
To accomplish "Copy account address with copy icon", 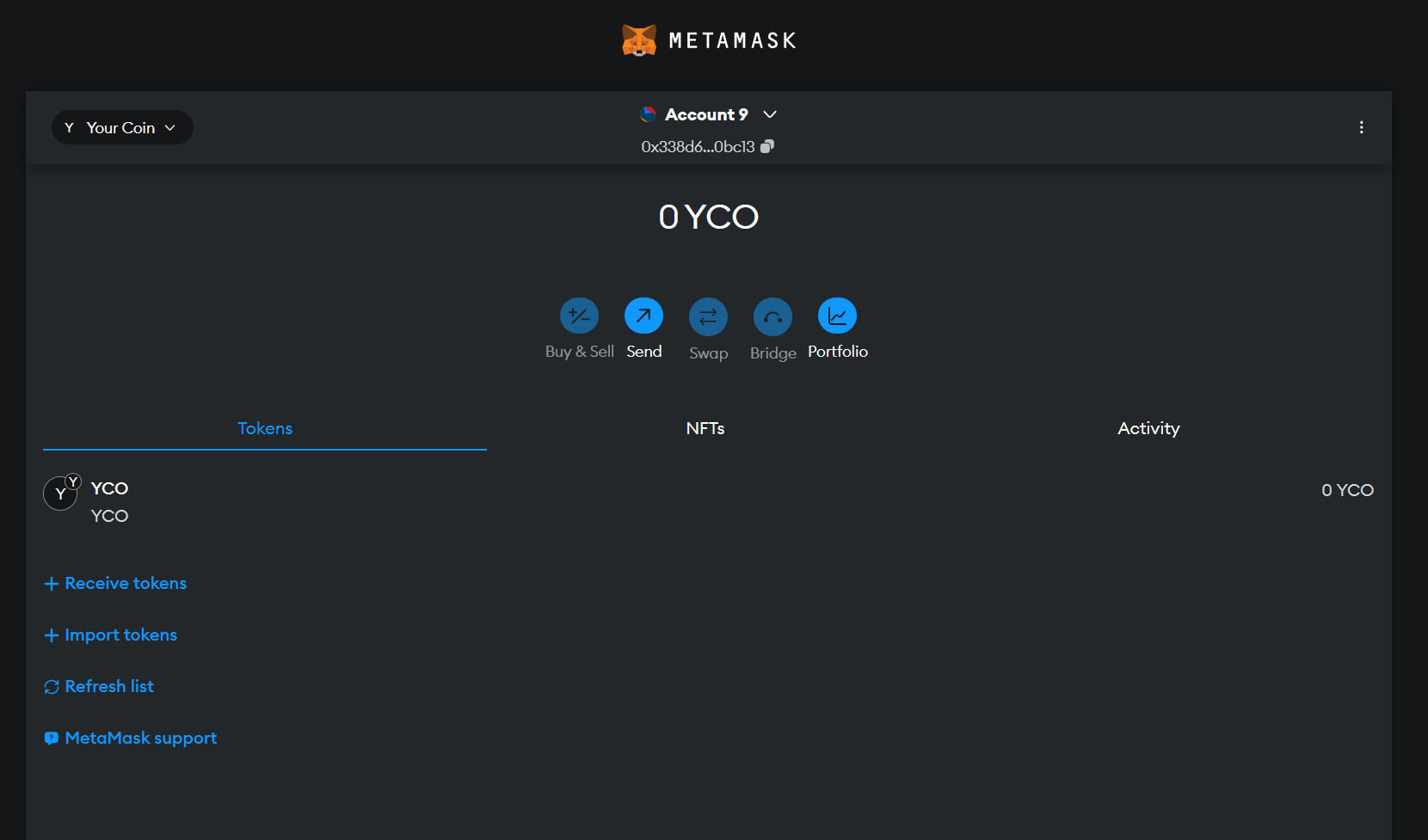I will 767,146.
